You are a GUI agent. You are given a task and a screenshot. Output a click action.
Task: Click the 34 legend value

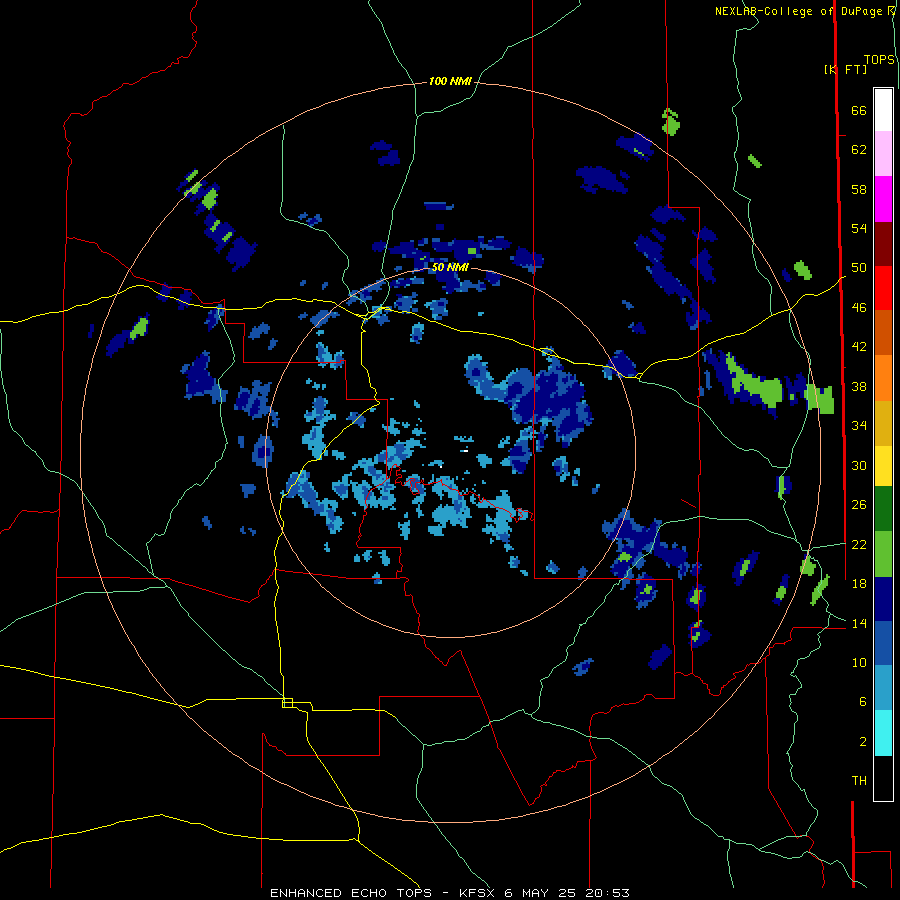859,426
